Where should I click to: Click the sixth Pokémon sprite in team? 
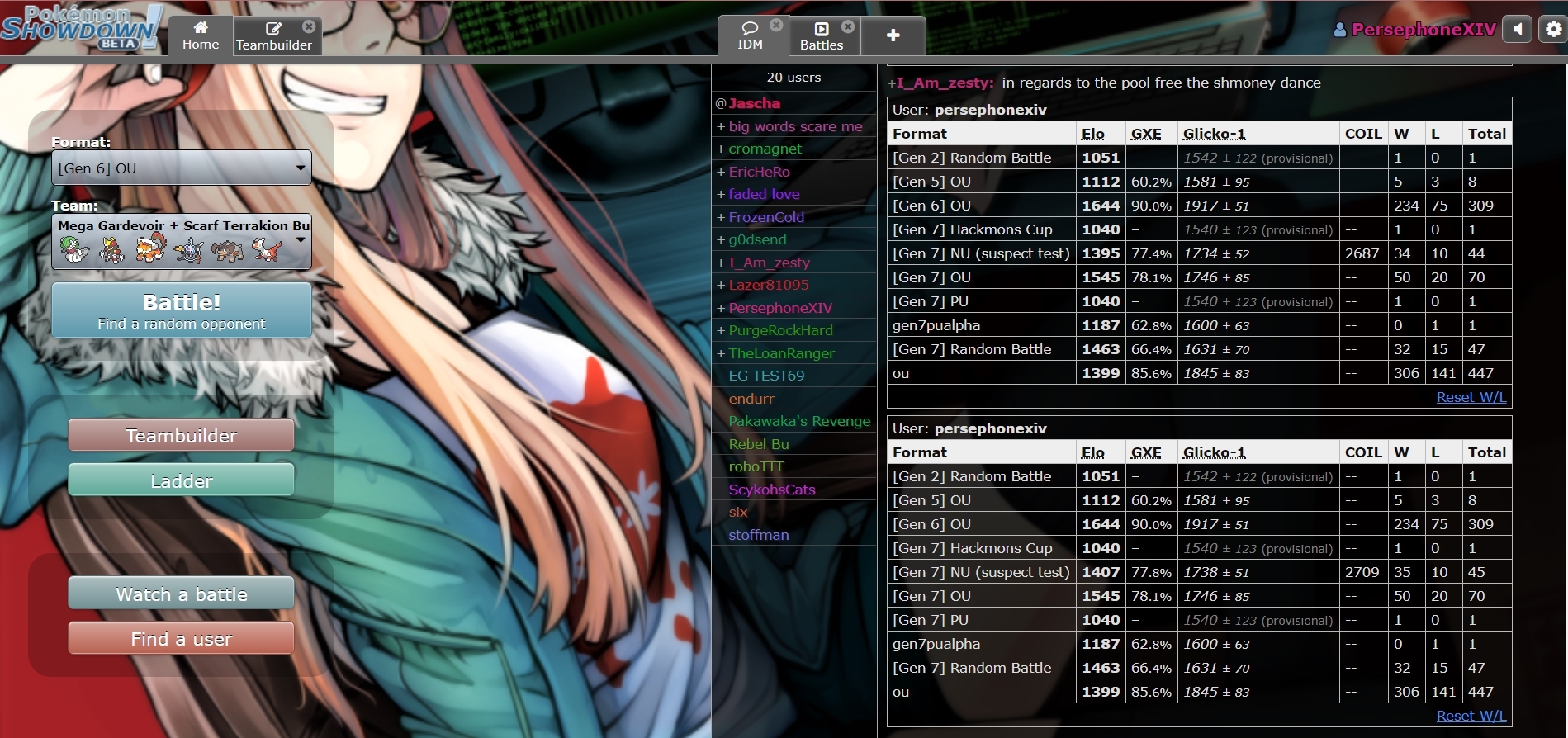(266, 249)
